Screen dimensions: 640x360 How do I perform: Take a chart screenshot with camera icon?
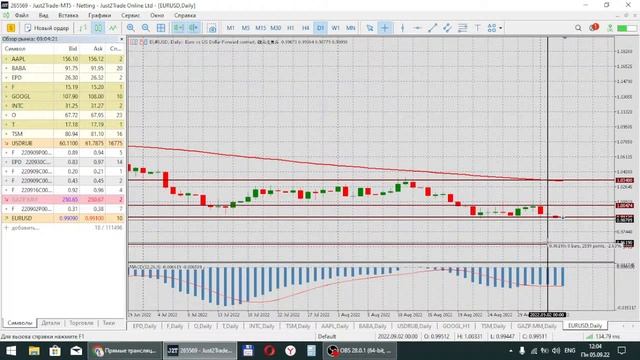tap(212, 28)
